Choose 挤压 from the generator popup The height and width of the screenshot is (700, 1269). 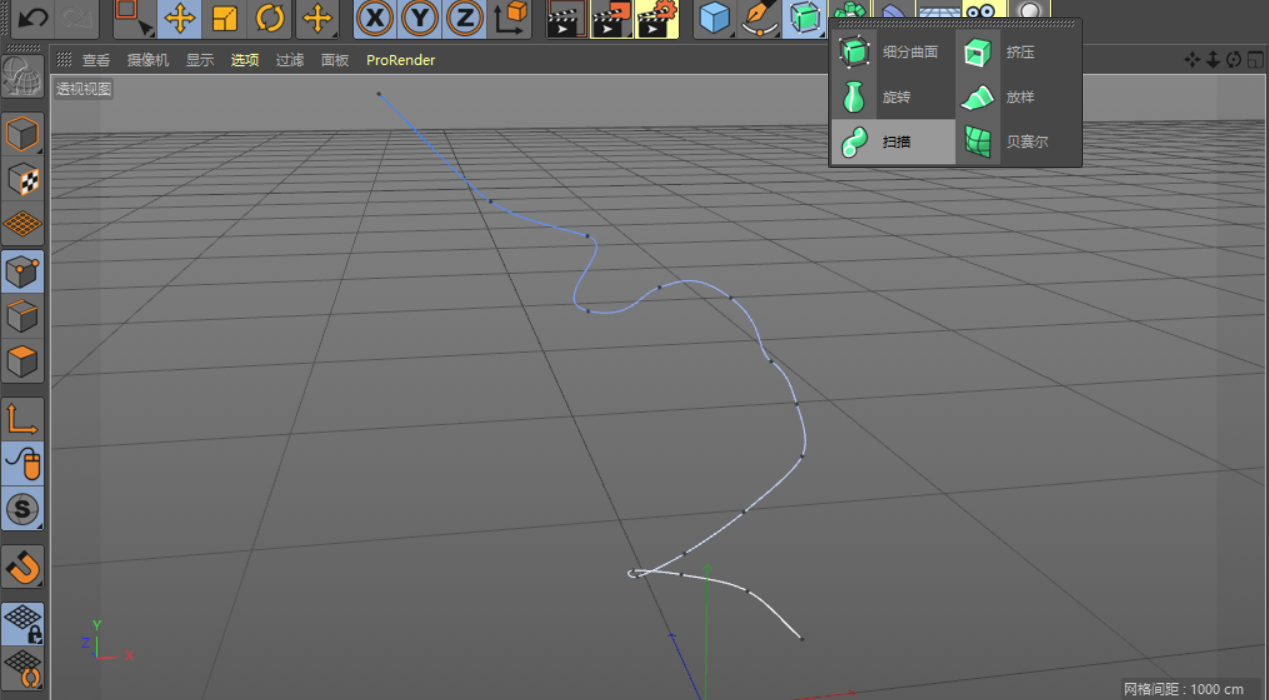pyautogui.click(x=1020, y=52)
